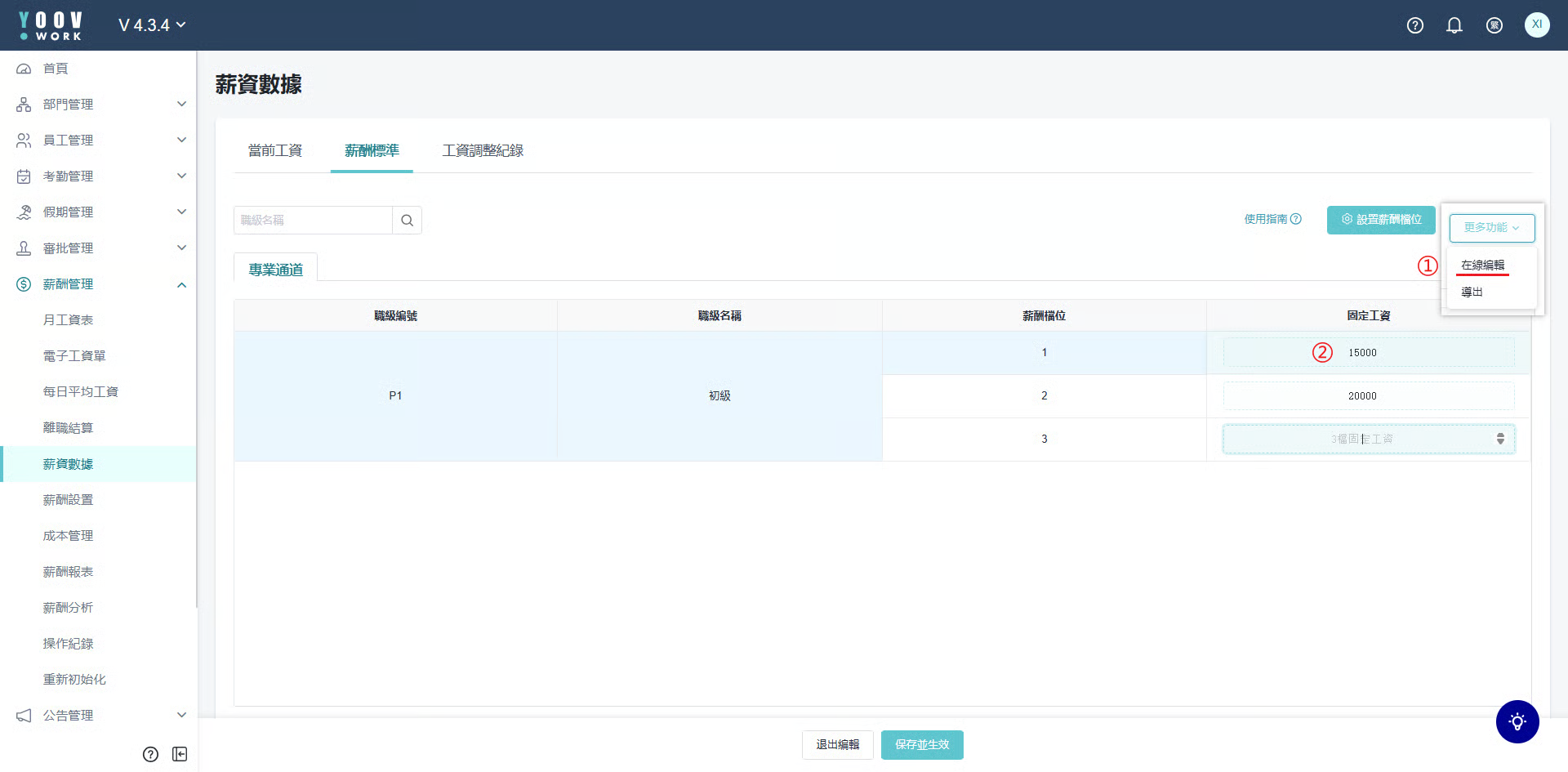Open the notifications bell
The height and width of the screenshot is (772, 1568).
tap(1454, 25)
